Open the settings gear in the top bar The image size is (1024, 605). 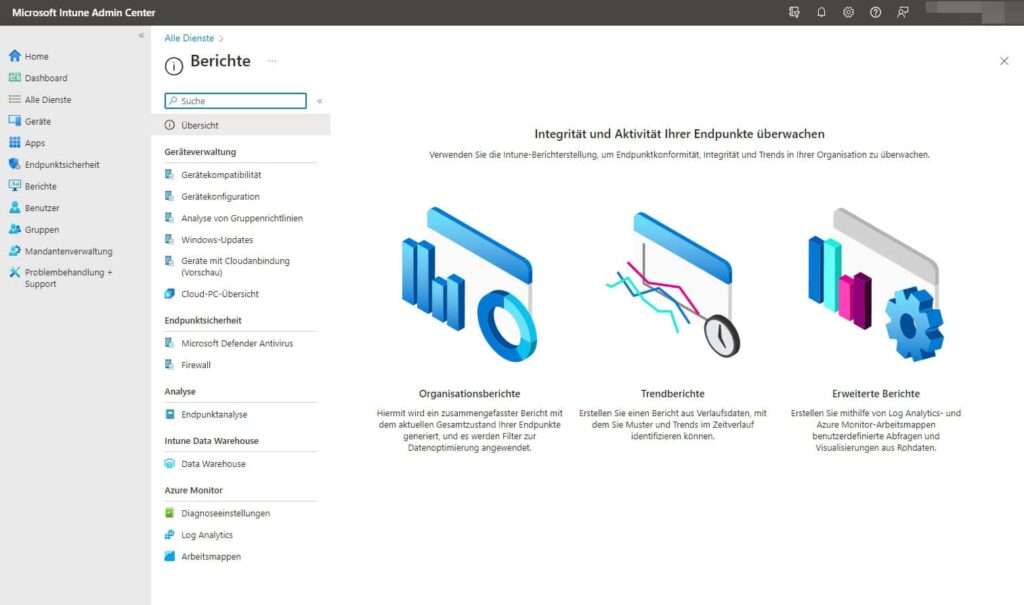tap(848, 12)
